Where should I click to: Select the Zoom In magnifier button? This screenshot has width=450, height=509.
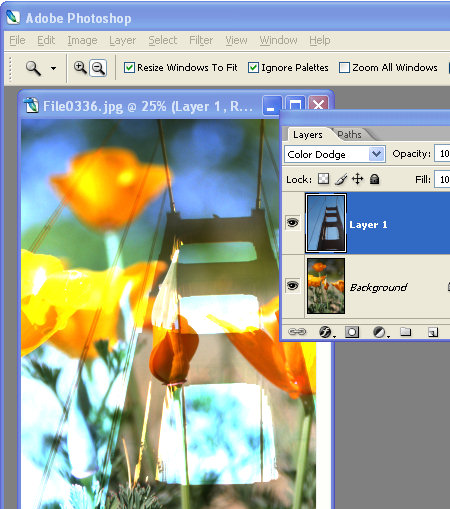(x=80, y=68)
